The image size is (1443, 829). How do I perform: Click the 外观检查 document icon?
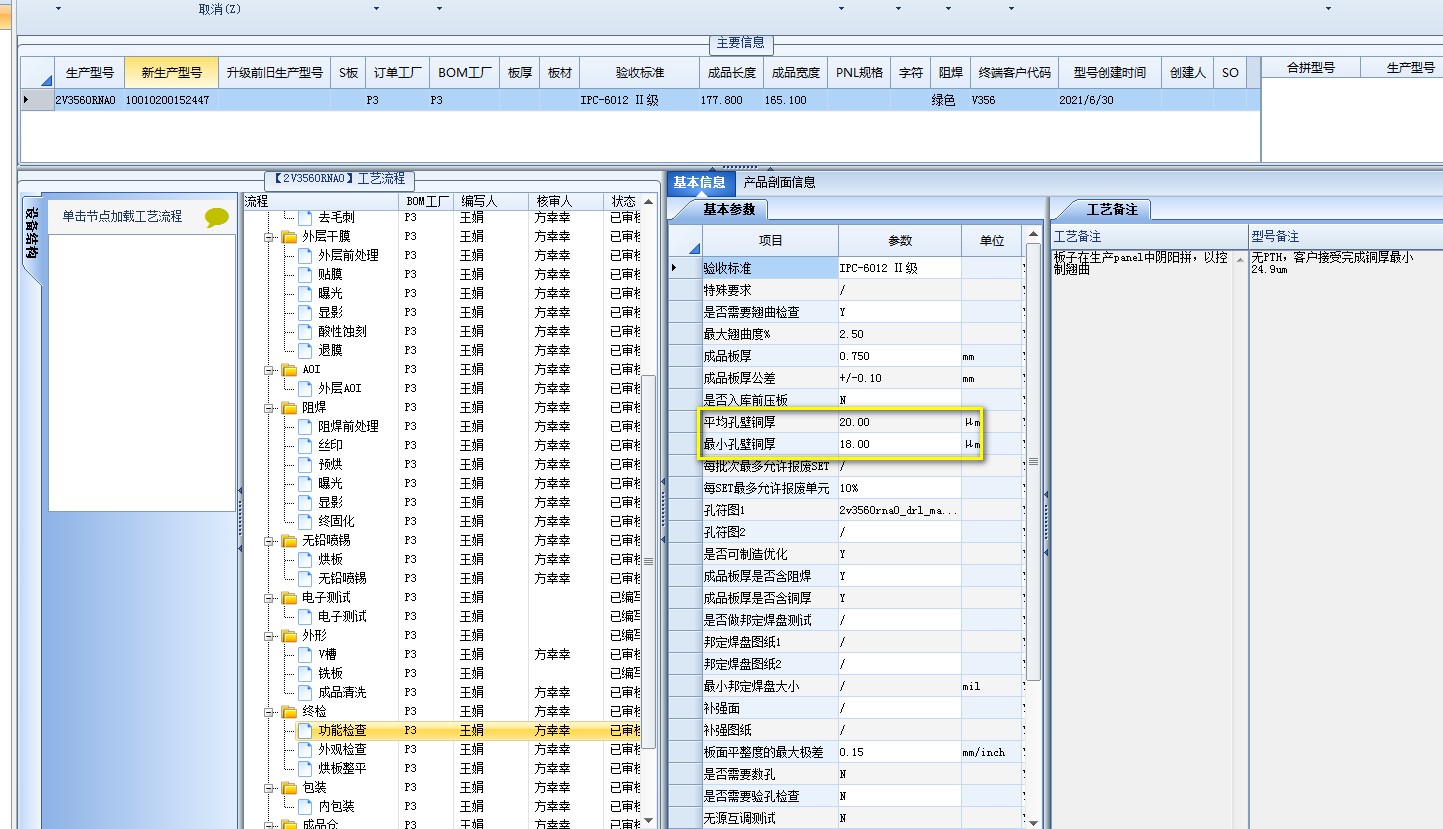tap(305, 750)
